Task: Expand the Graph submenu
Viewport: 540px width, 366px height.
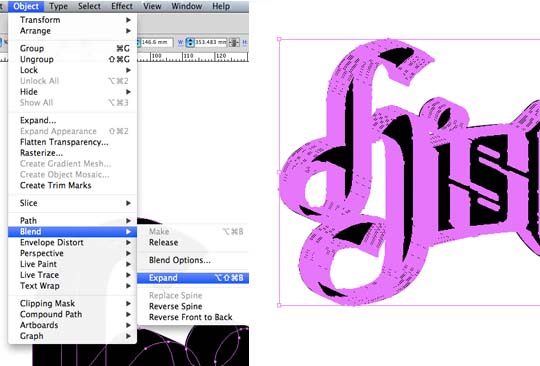Action: coord(72,336)
